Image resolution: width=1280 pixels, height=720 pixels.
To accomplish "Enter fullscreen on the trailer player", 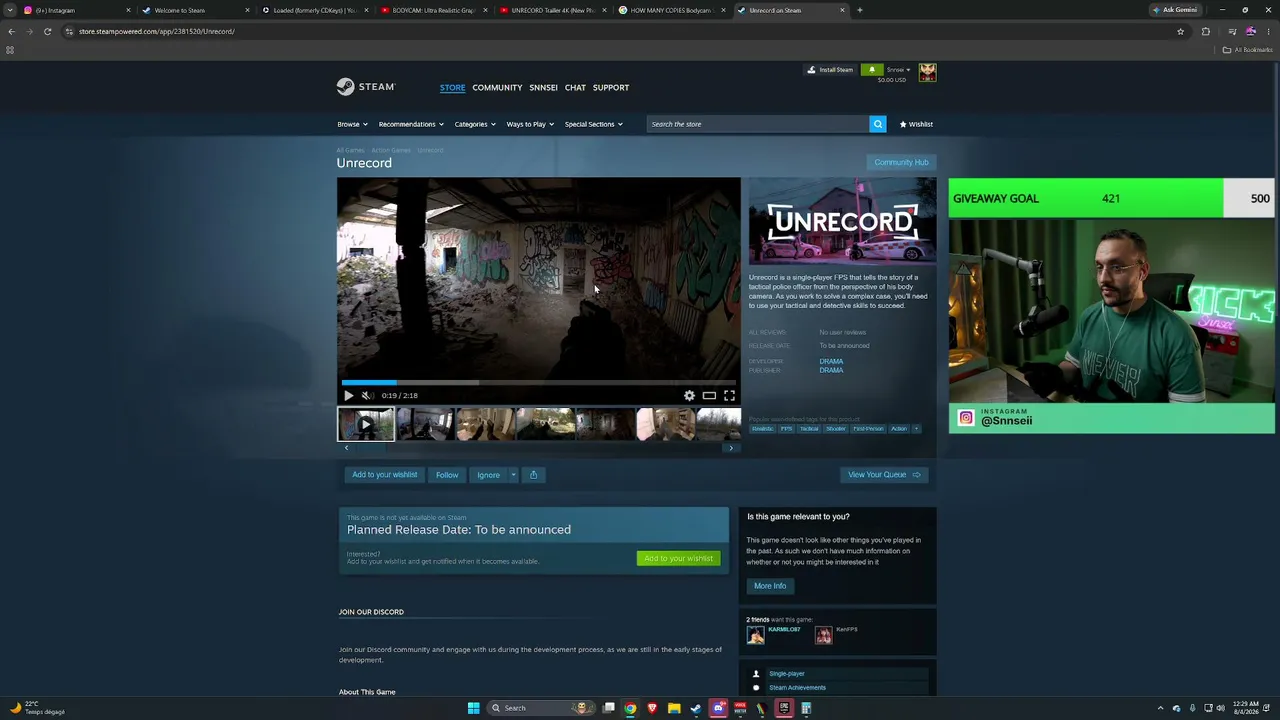I will (729, 395).
